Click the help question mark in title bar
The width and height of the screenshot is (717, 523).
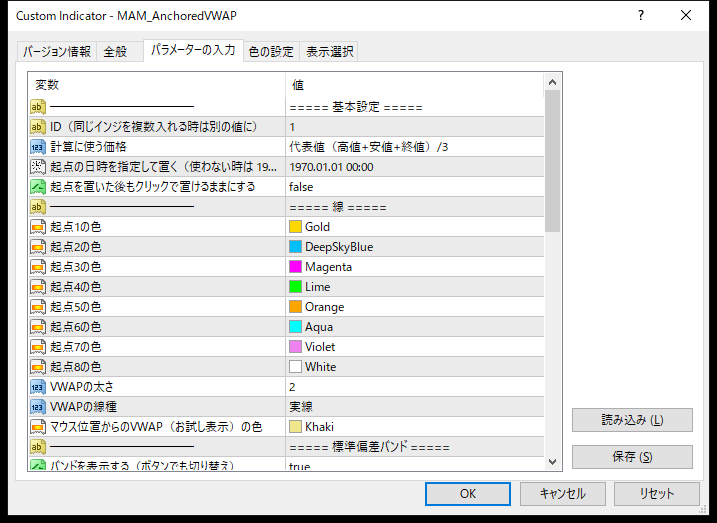[x=641, y=16]
